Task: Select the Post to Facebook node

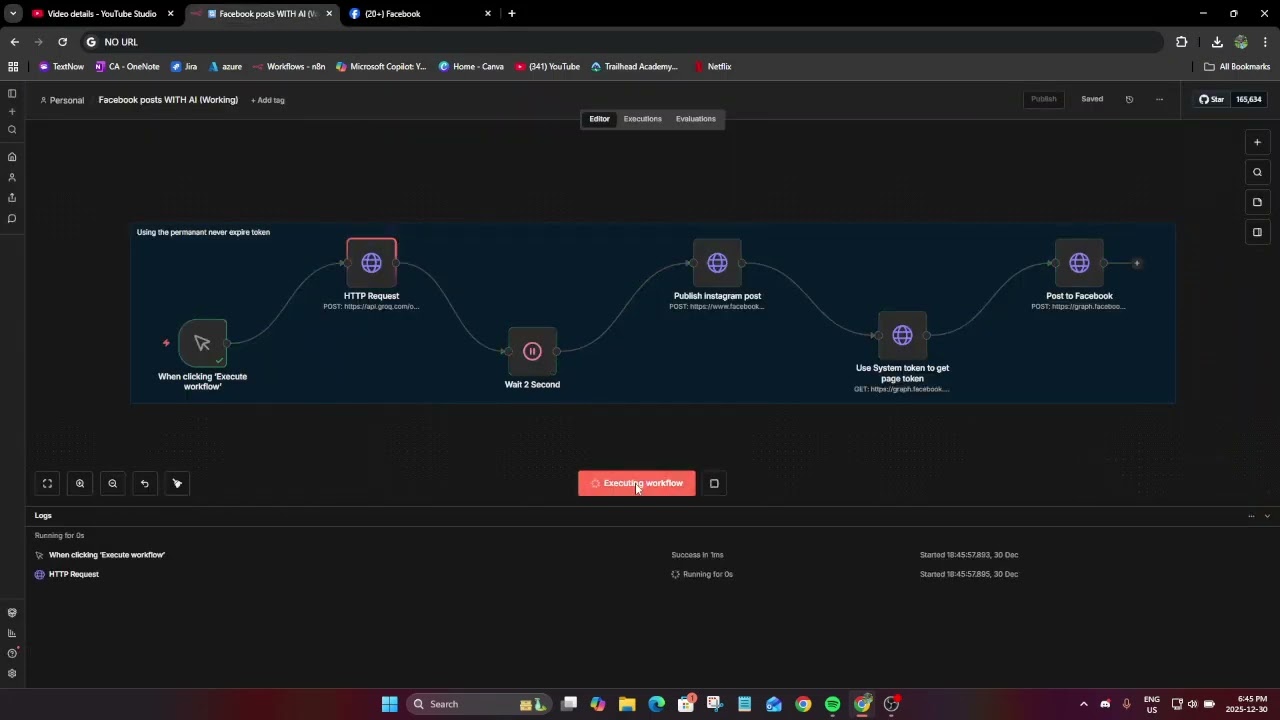Action: point(1079,263)
